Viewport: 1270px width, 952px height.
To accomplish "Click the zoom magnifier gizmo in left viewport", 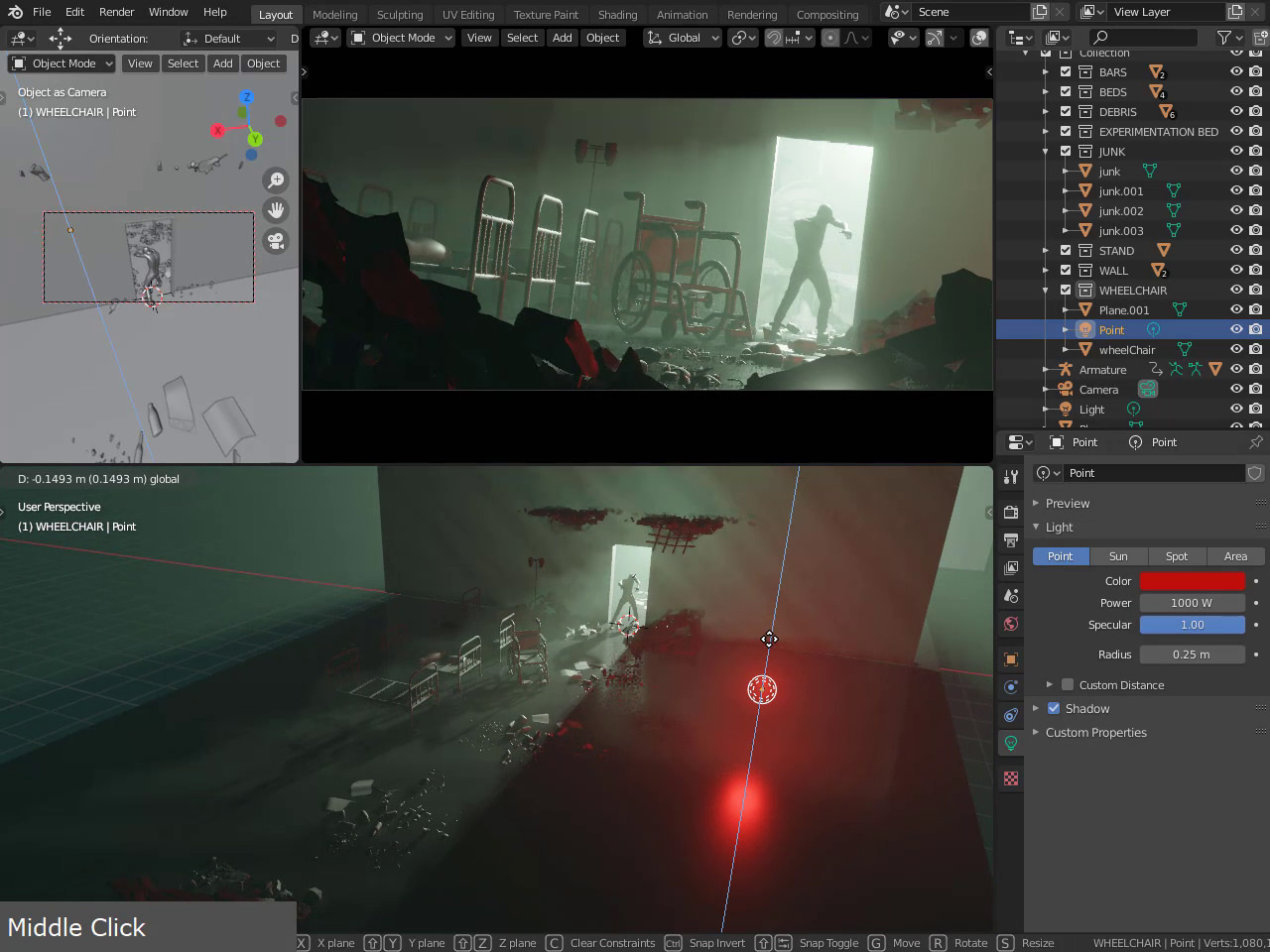I will [x=276, y=179].
